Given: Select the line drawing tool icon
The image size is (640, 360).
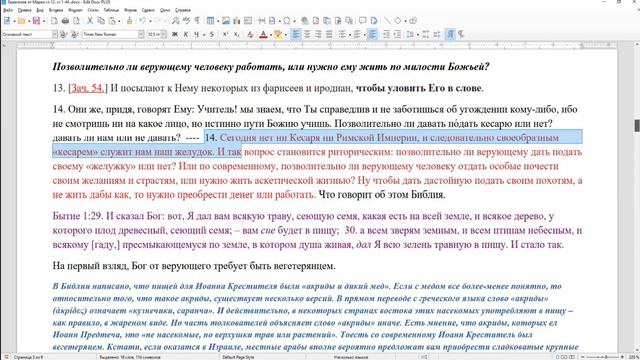Looking at the screenshot, I should [387, 21].
